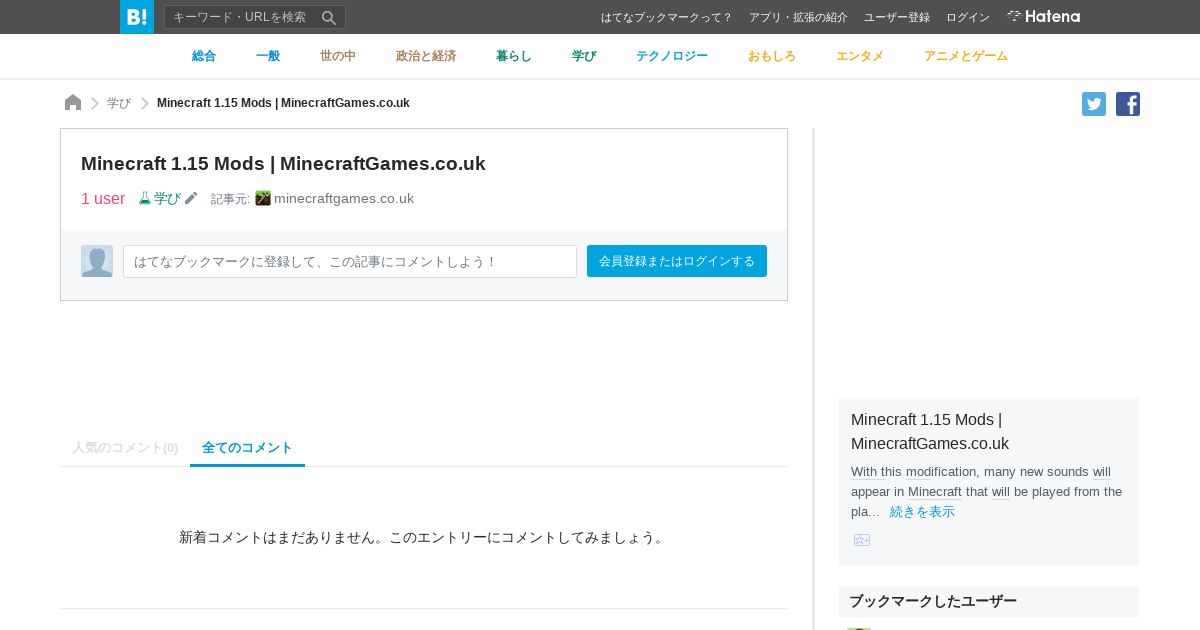The image size is (1200, 630).
Task: Click keyword 'Minecraft' in sidebar summary
Action: [935, 491]
